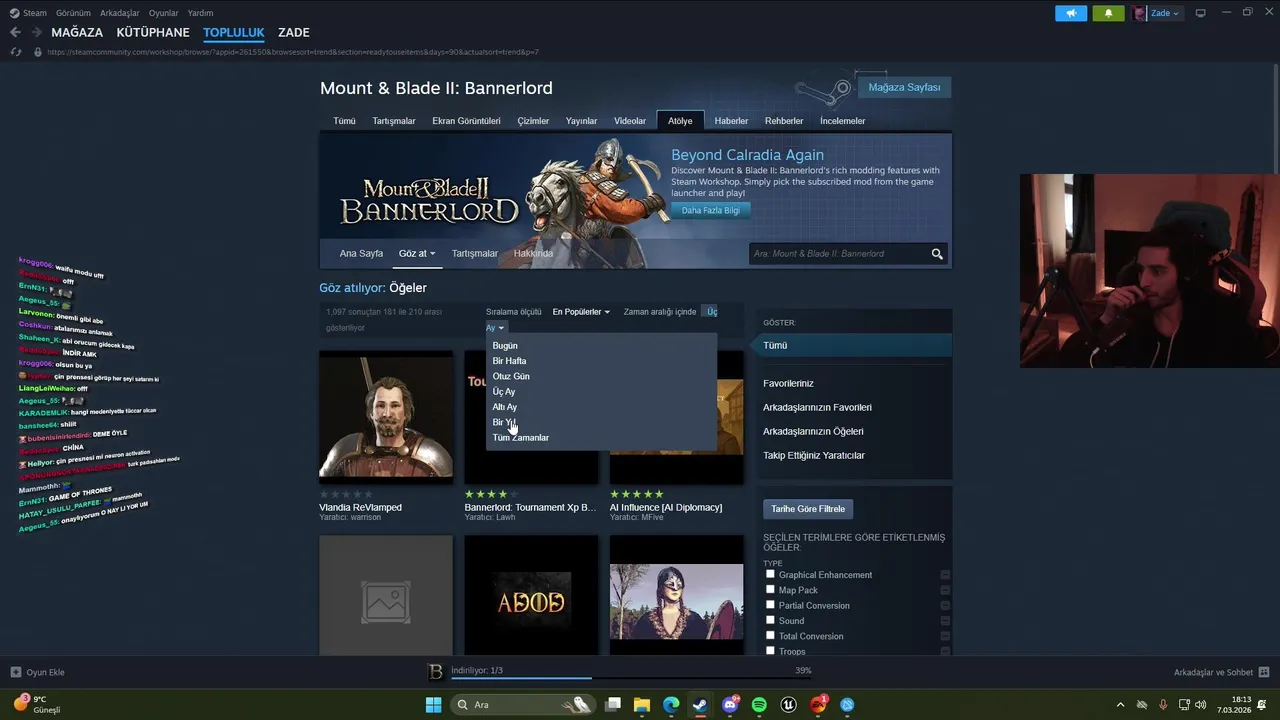Click the padlock icon beside the URL
This screenshot has width=1280, height=720.
pos(38,52)
